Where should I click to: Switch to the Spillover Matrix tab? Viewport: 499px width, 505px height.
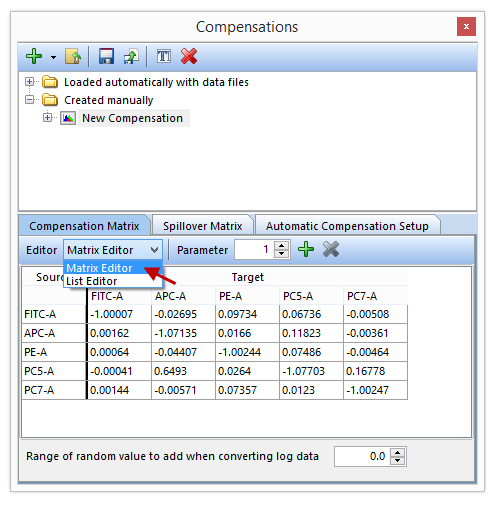coord(202,226)
